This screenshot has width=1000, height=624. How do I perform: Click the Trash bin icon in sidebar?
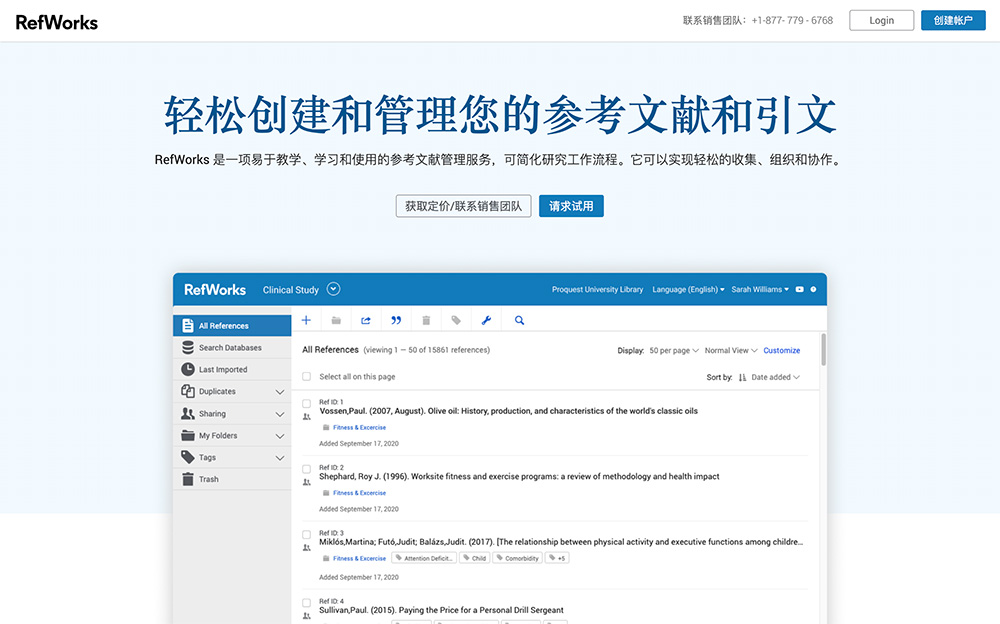[188, 479]
